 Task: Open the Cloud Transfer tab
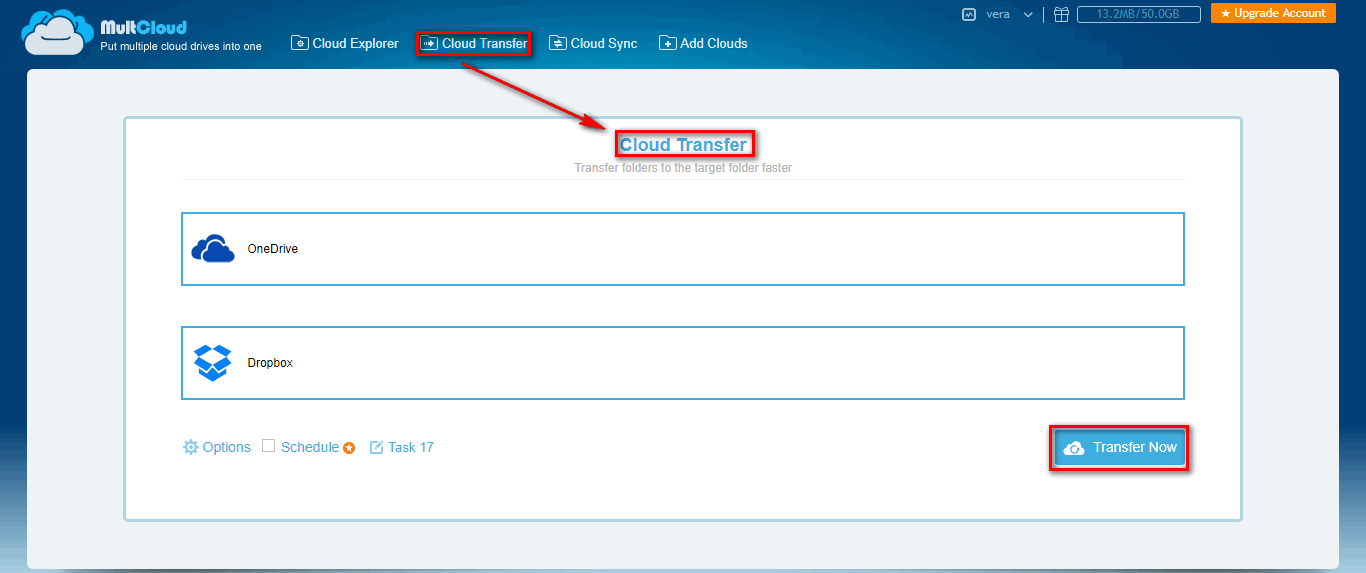[x=474, y=43]
